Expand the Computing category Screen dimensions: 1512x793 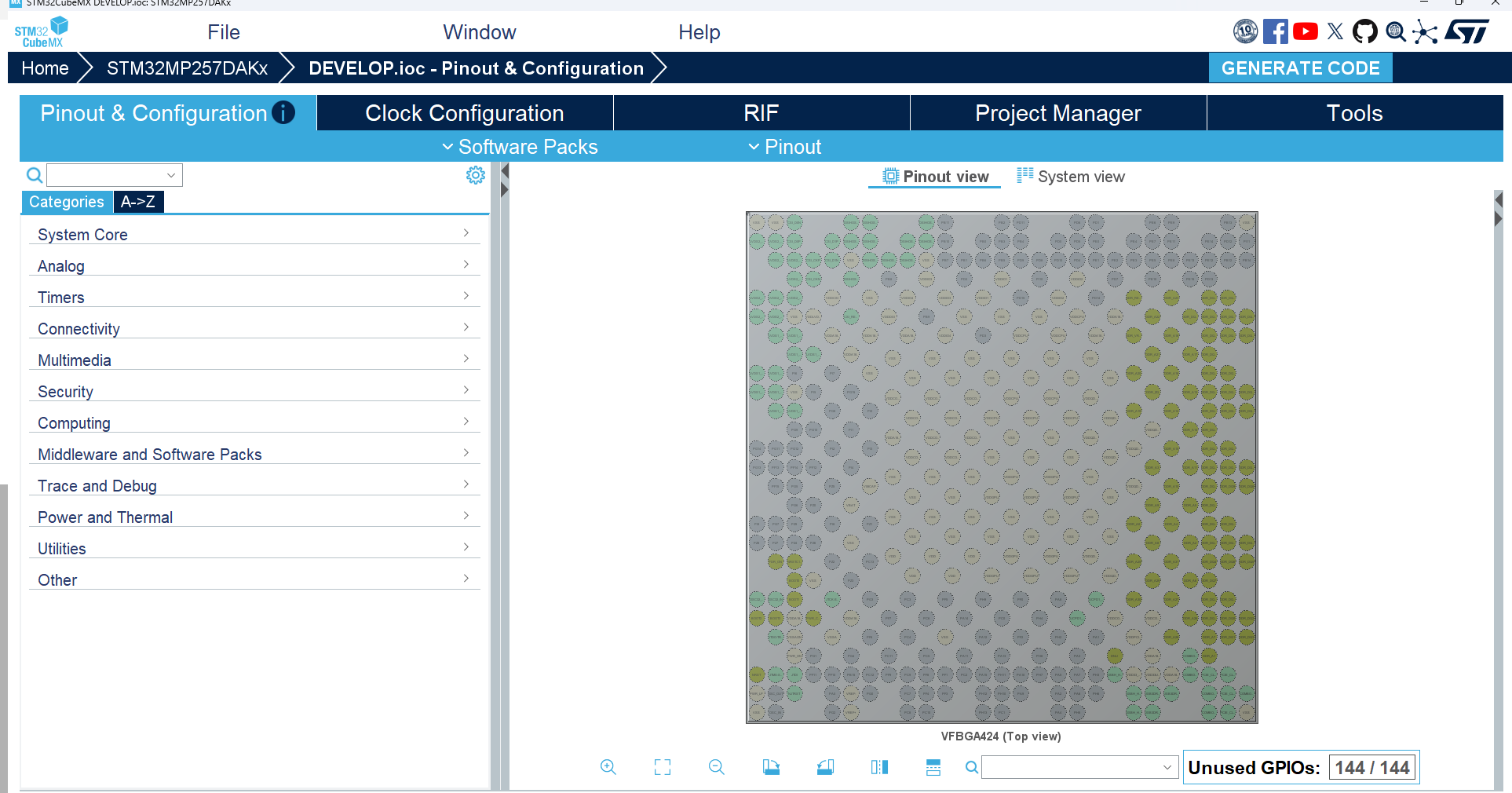point(254,422)
